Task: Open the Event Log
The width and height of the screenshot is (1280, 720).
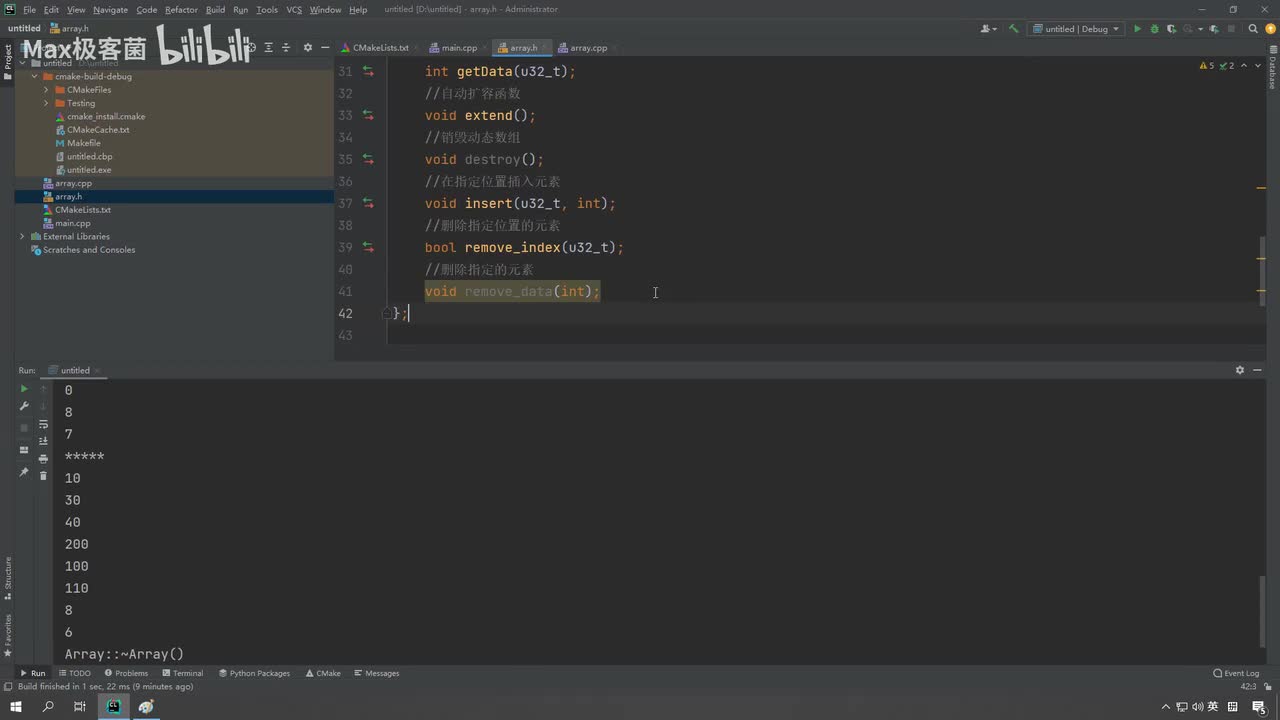Action: coord(1236,673)
